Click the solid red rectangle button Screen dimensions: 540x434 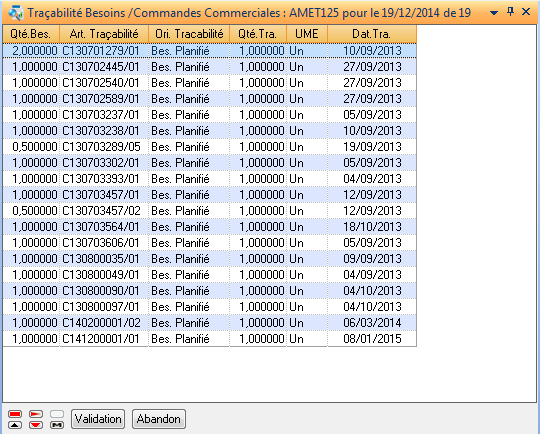[x=15, y=414]
